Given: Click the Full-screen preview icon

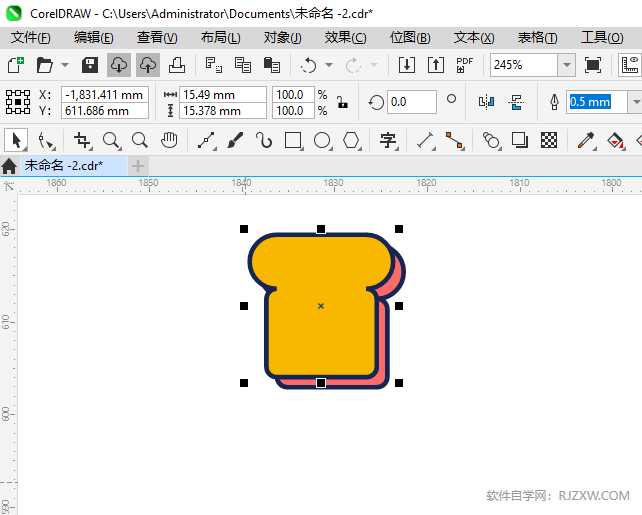Looking at the screenshot, I should 593,65.
